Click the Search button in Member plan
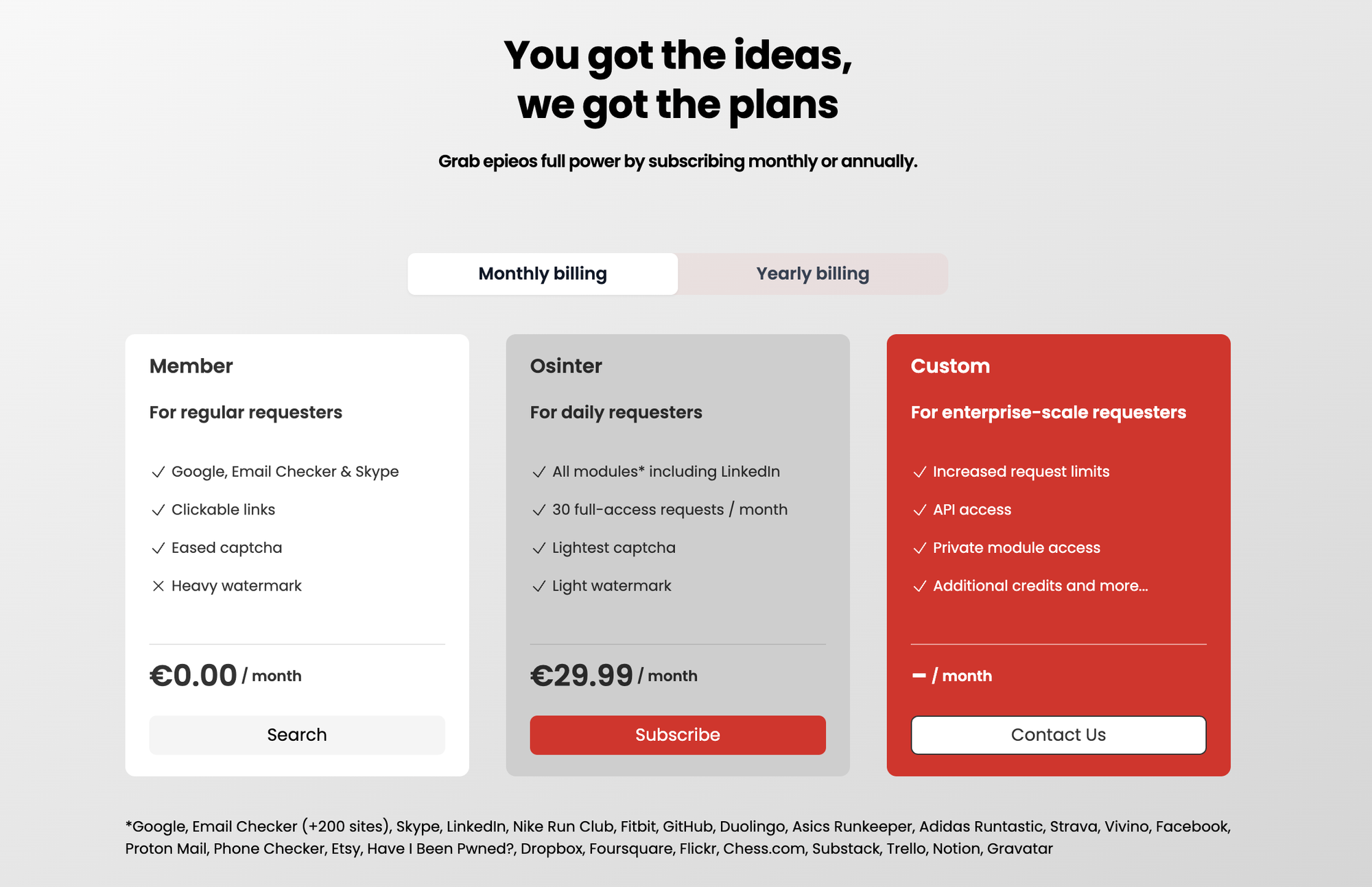This screenshot has height=887, width=1372. [297, 735]
